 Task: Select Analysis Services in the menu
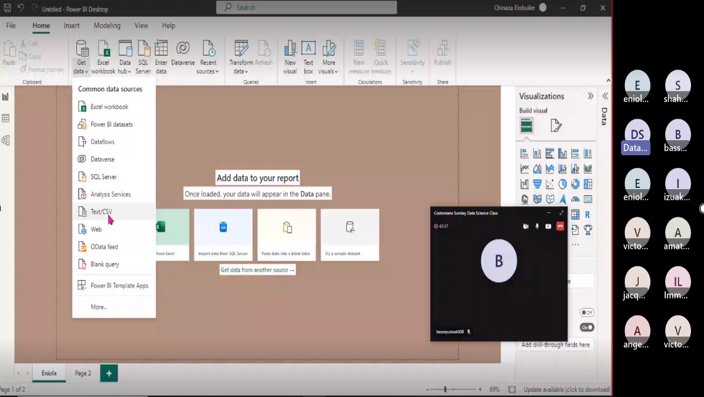(114, 194)
